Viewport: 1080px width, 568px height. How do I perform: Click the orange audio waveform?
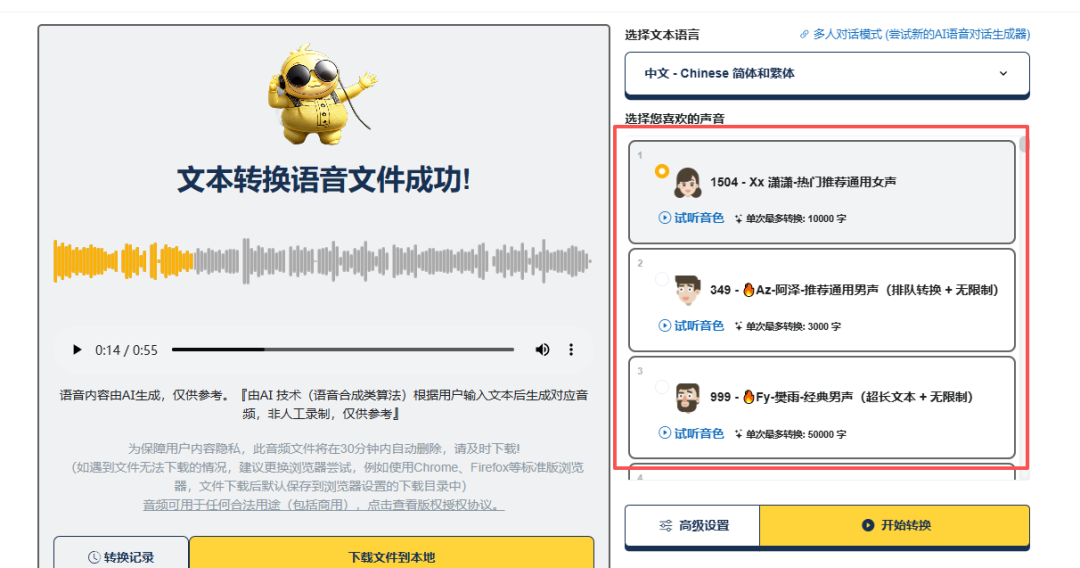[x=124, y=262]
